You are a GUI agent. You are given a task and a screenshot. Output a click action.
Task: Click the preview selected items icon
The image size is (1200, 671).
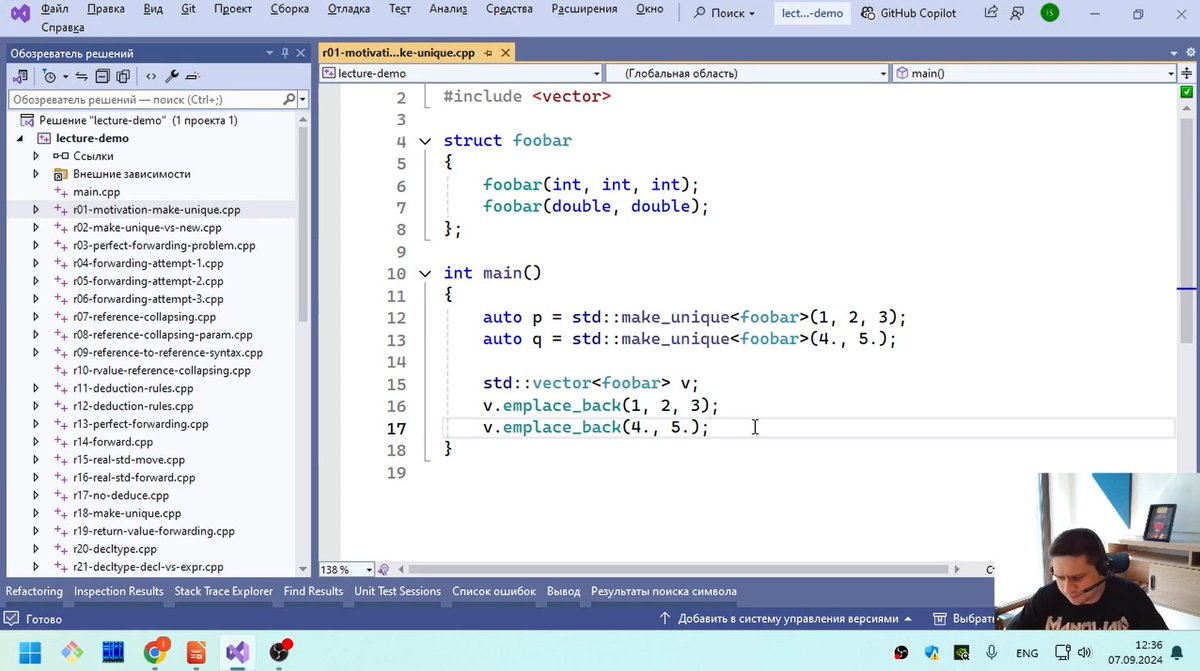192,76
